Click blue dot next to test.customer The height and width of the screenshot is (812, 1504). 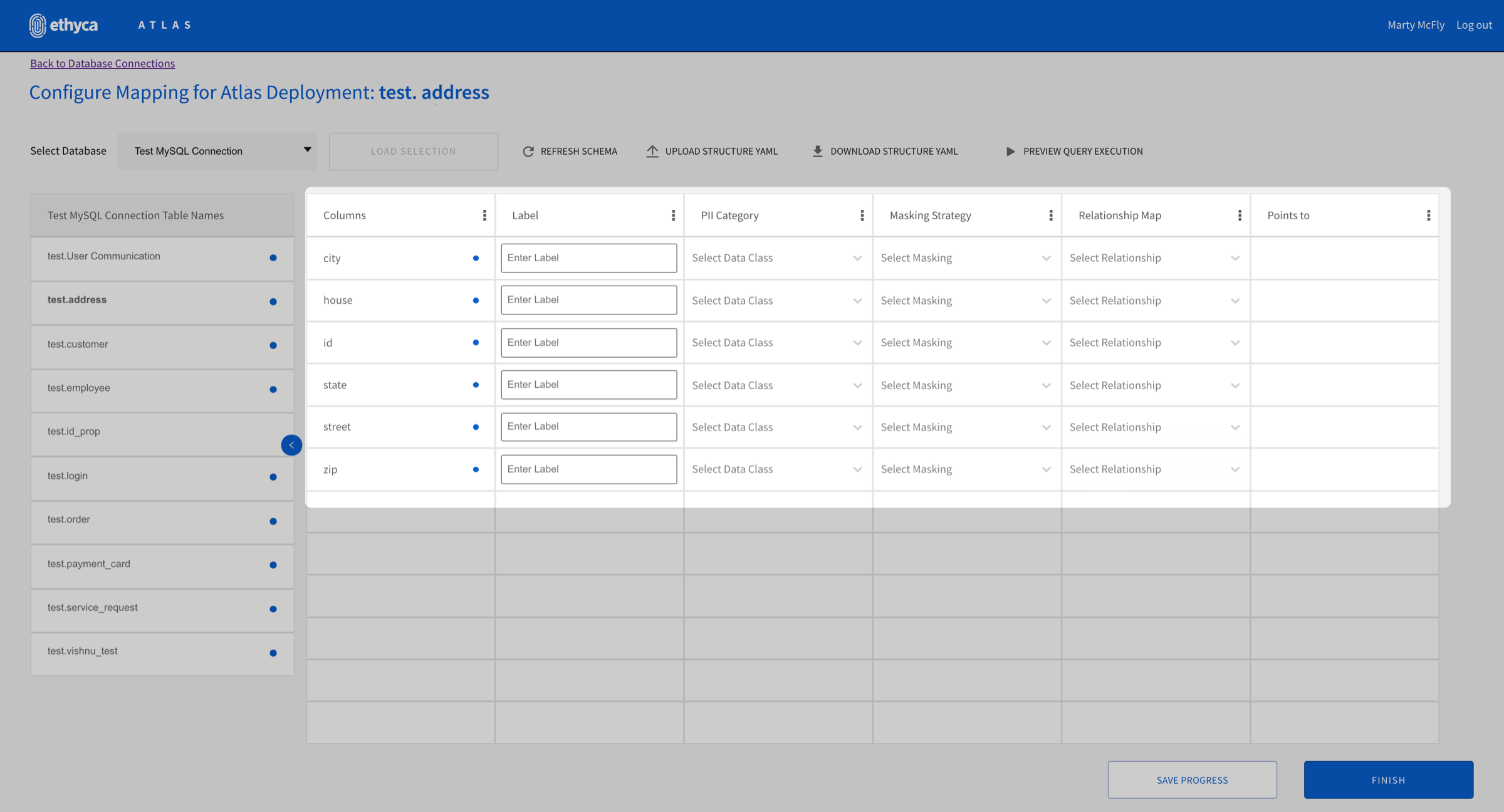click(x=273, y=345)
